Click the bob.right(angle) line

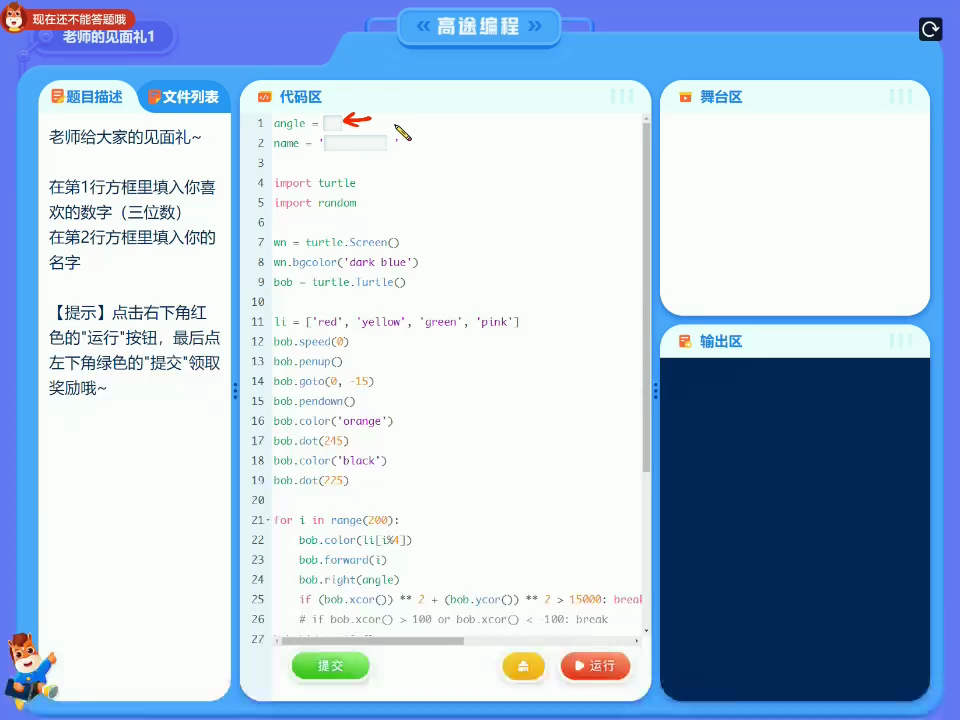(349, 580)
